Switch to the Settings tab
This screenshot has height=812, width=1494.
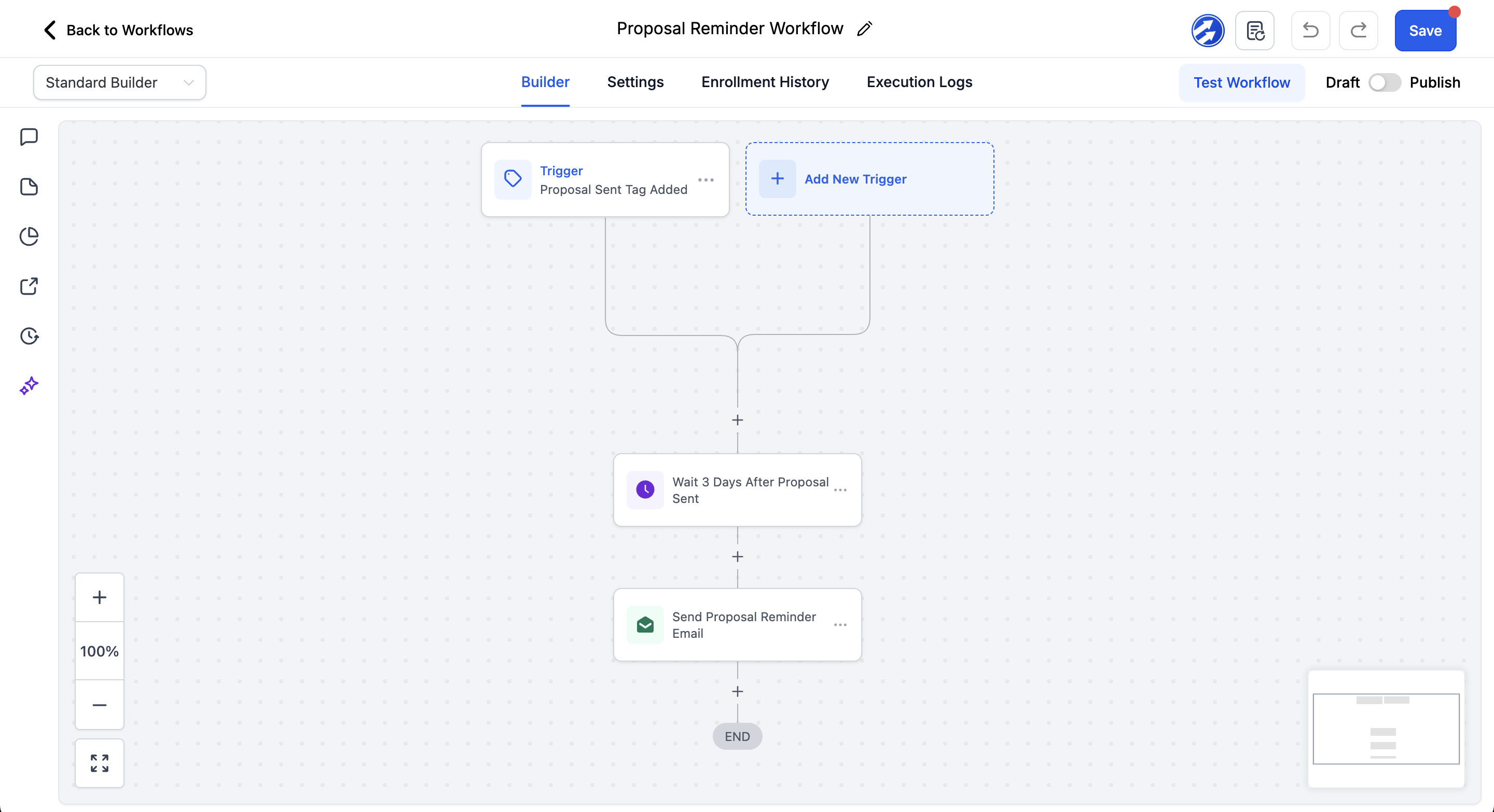(635, 82)
